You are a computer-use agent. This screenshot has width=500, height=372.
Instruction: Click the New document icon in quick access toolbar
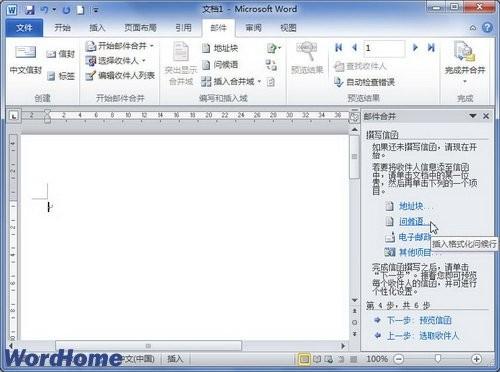click(x=80, y=10)
